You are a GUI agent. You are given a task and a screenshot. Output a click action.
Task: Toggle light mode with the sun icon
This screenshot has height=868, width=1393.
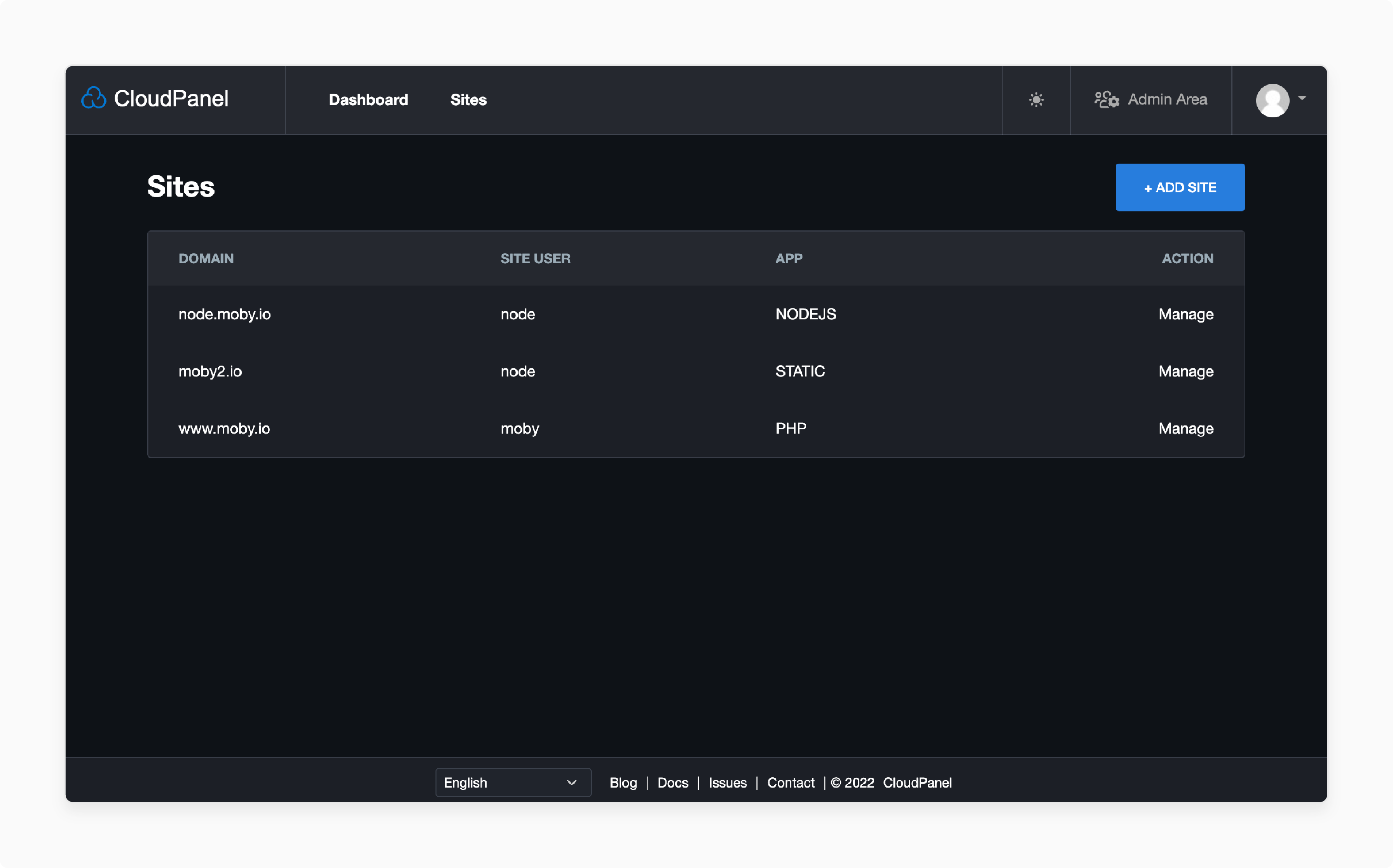1036,100
